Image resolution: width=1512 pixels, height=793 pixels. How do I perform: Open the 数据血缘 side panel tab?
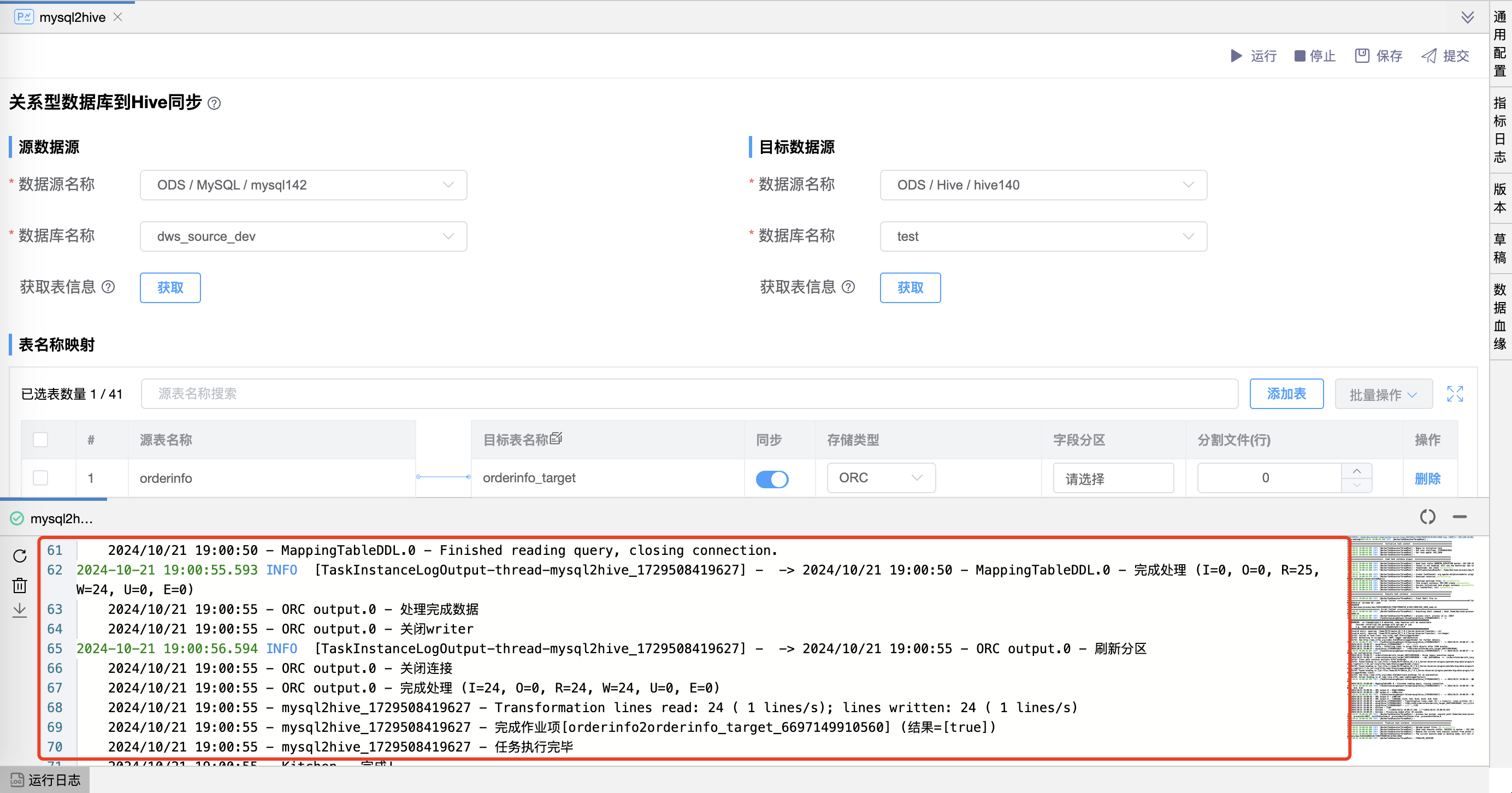[x=1499, y=316]
